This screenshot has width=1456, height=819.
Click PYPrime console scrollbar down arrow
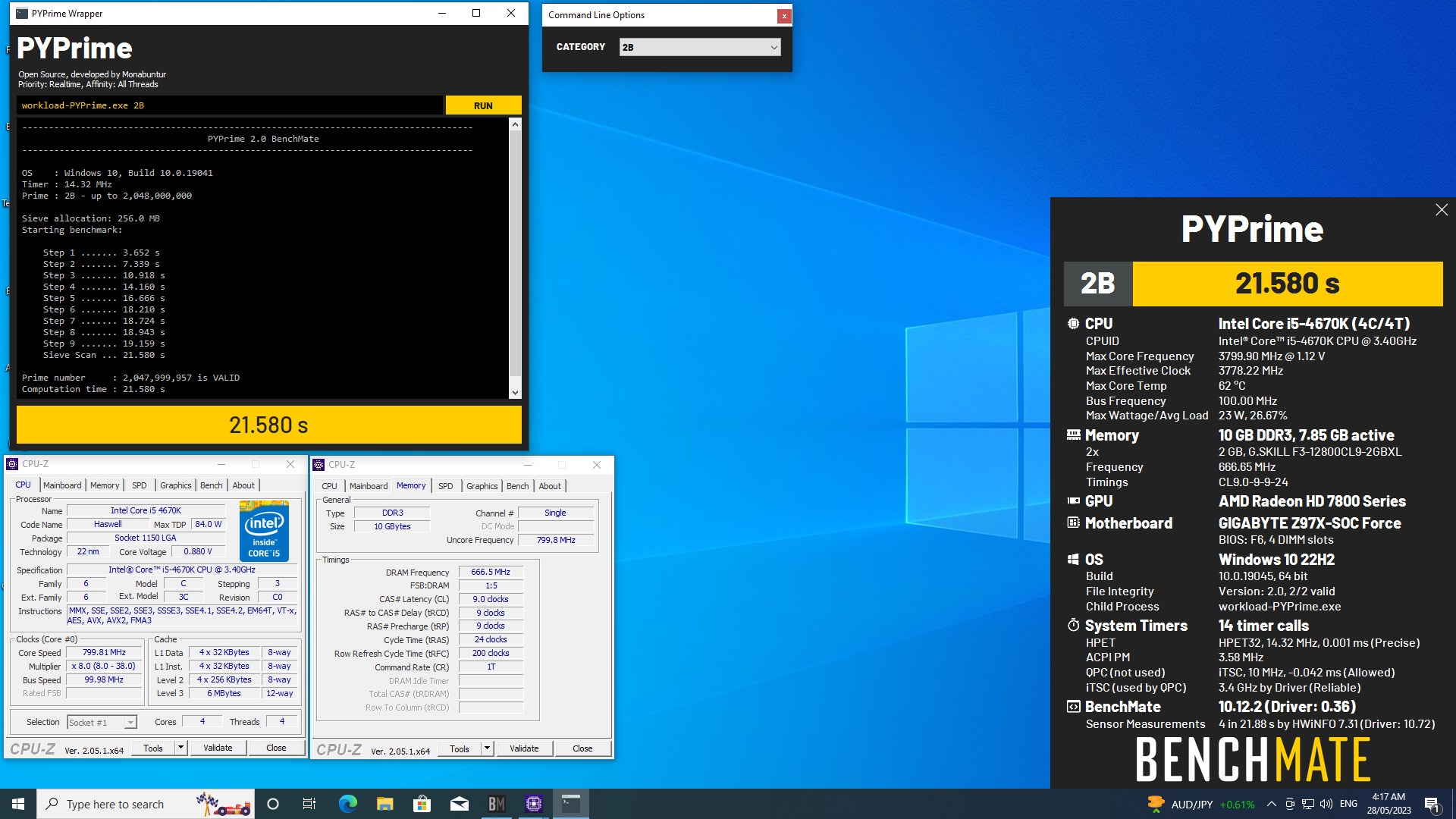pyautogui.click(x=516, y=393)
